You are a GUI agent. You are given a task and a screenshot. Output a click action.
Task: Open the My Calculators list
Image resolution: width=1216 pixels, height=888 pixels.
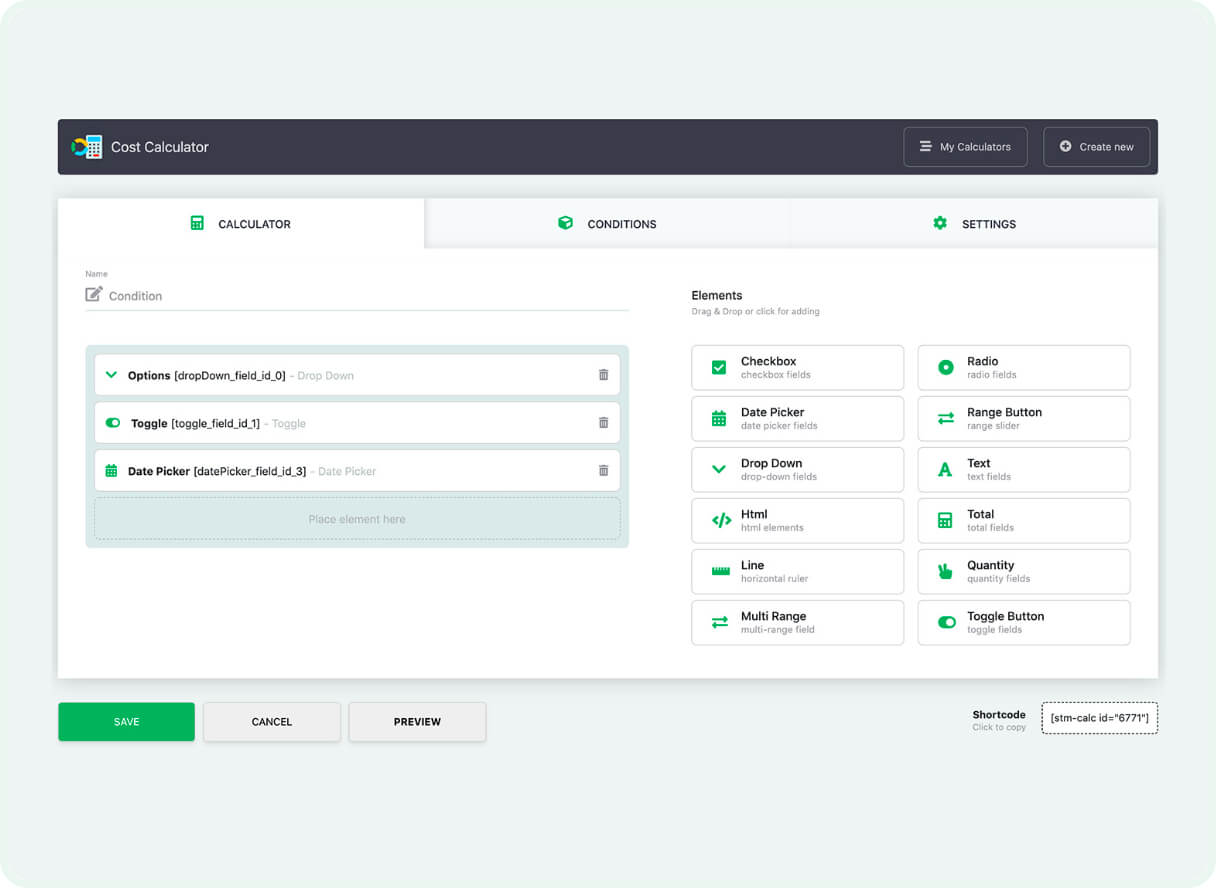[x=965, y=147]
